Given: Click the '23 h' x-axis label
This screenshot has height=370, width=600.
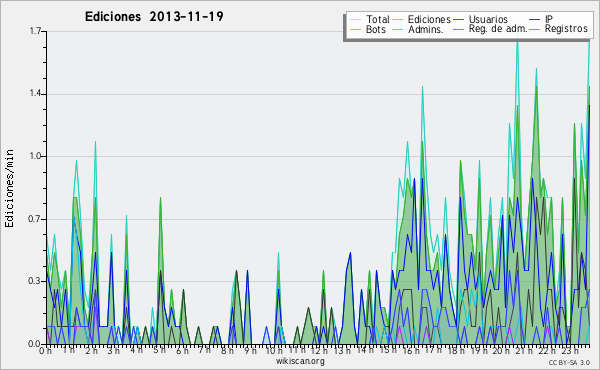Looking at the screenshot, I should tap(569, 350).
